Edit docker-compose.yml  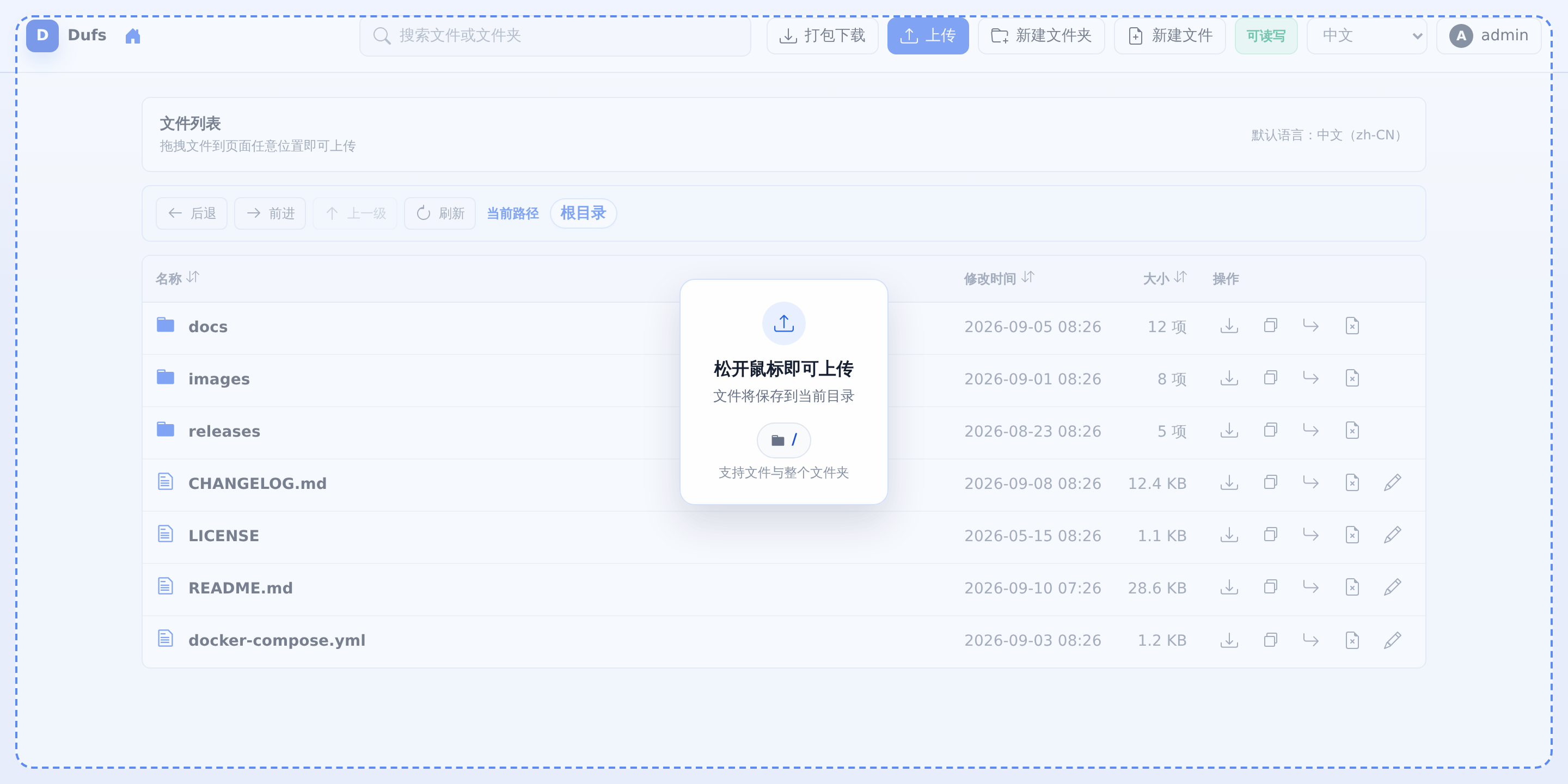tap(1392, 640)
